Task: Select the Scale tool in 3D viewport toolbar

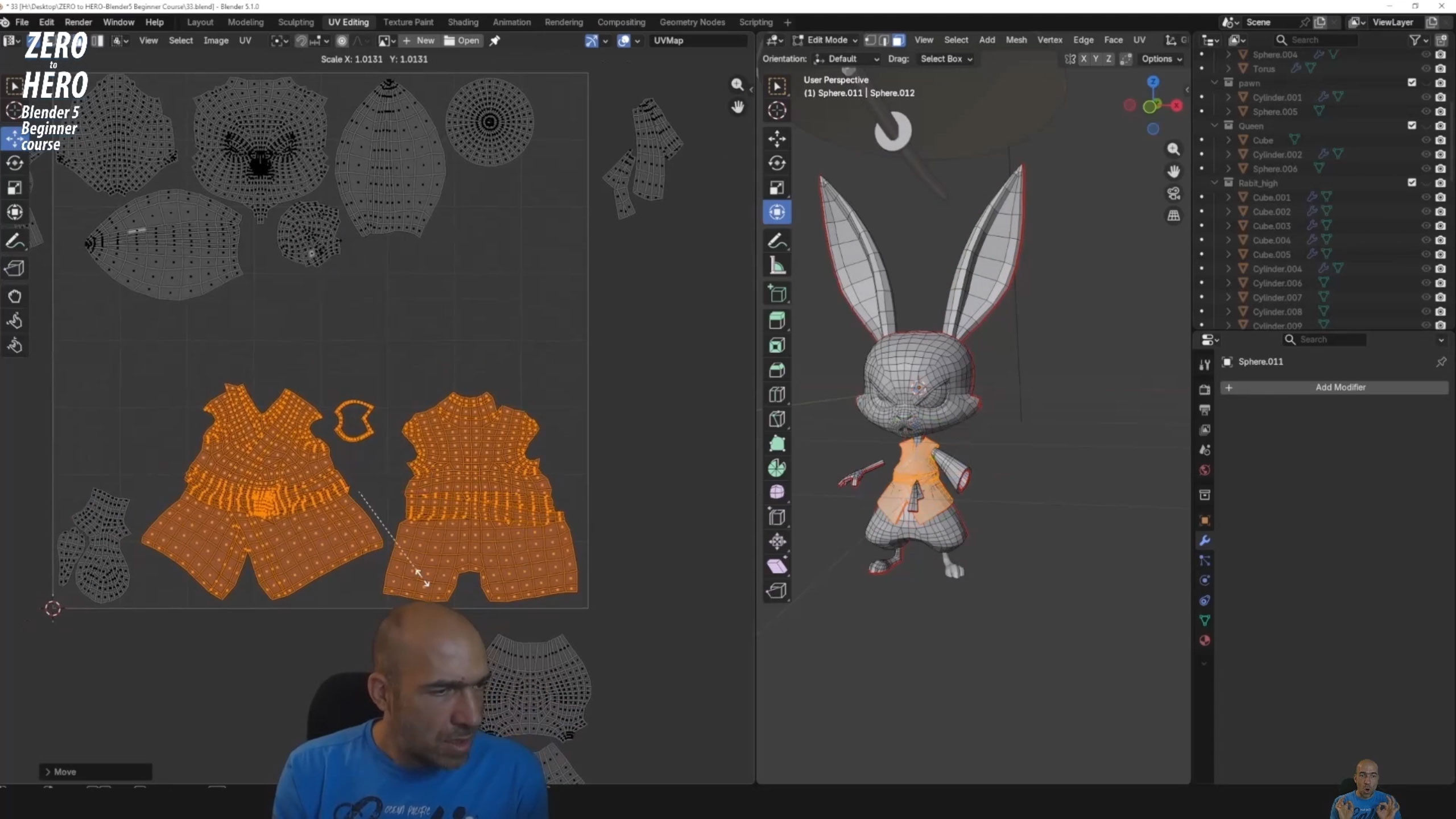Action: point(777,188)
